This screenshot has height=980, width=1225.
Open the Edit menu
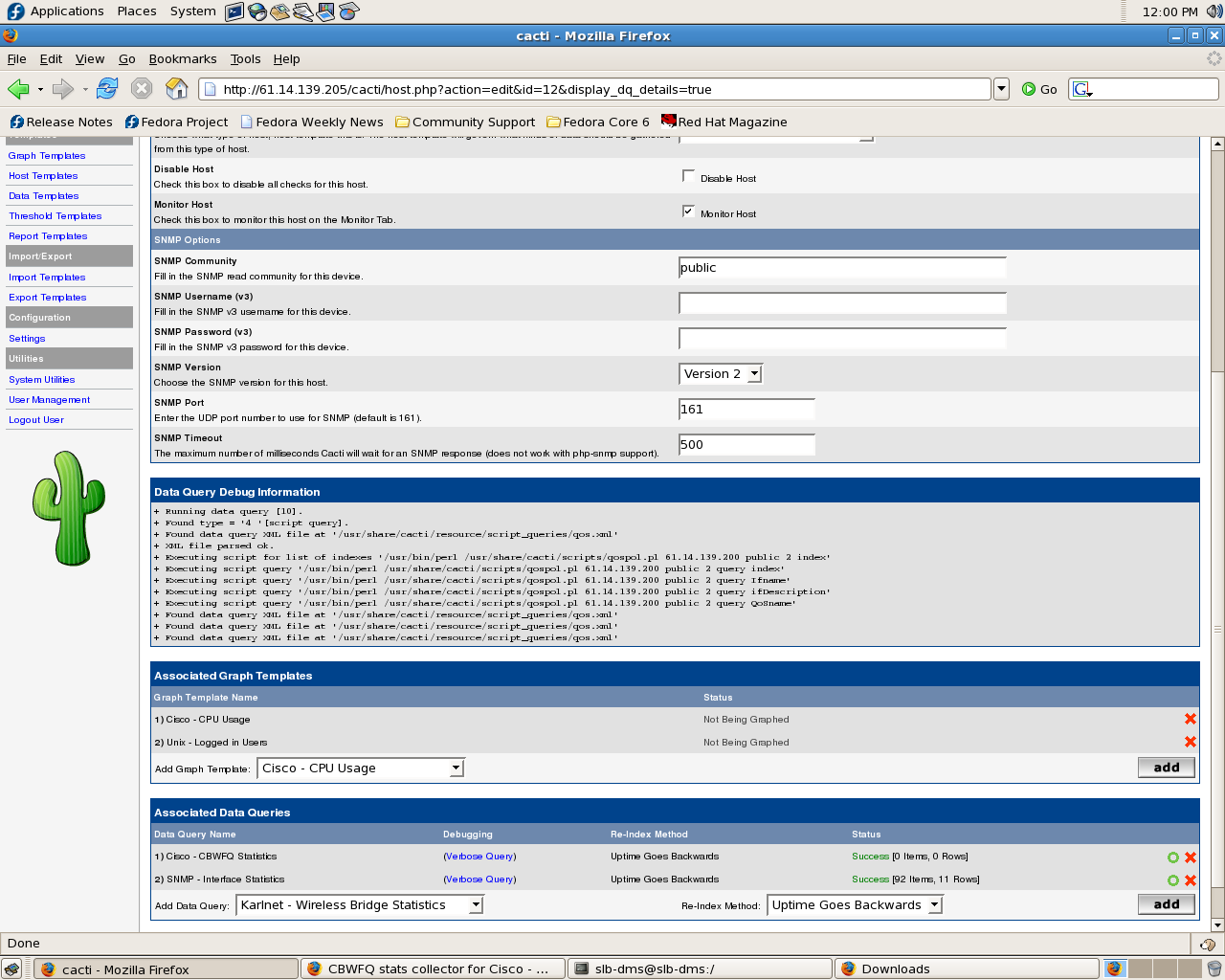pos(51,58)
